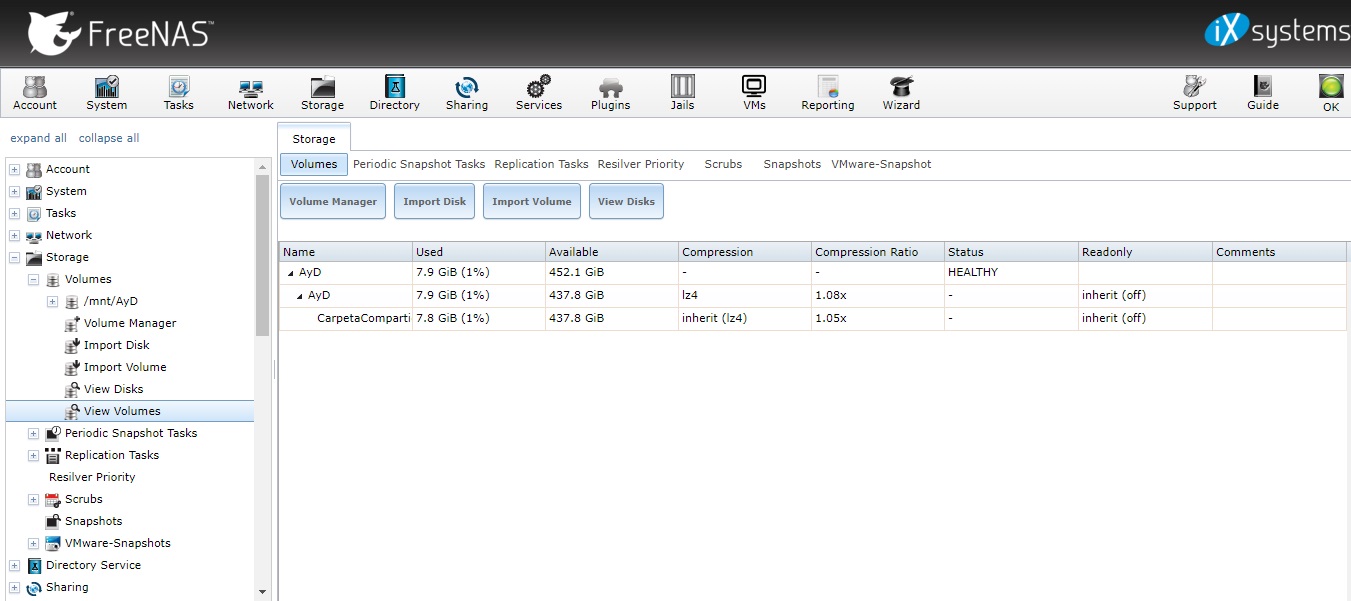Image resolution: width=1351 pixels, height=601 pixels.
Task: Click the View Disks button
Action: tap(626, 201)
